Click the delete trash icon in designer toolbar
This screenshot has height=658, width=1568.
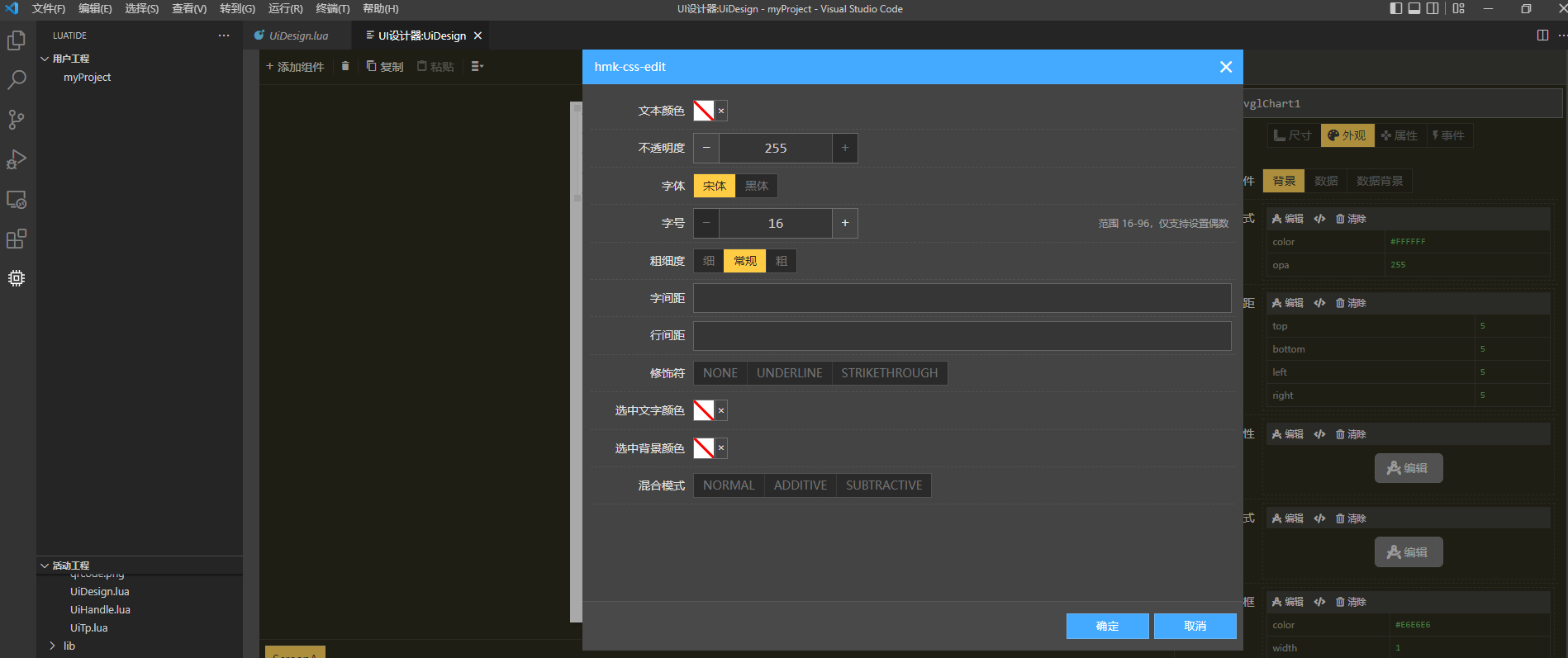[x=345, y=66]
